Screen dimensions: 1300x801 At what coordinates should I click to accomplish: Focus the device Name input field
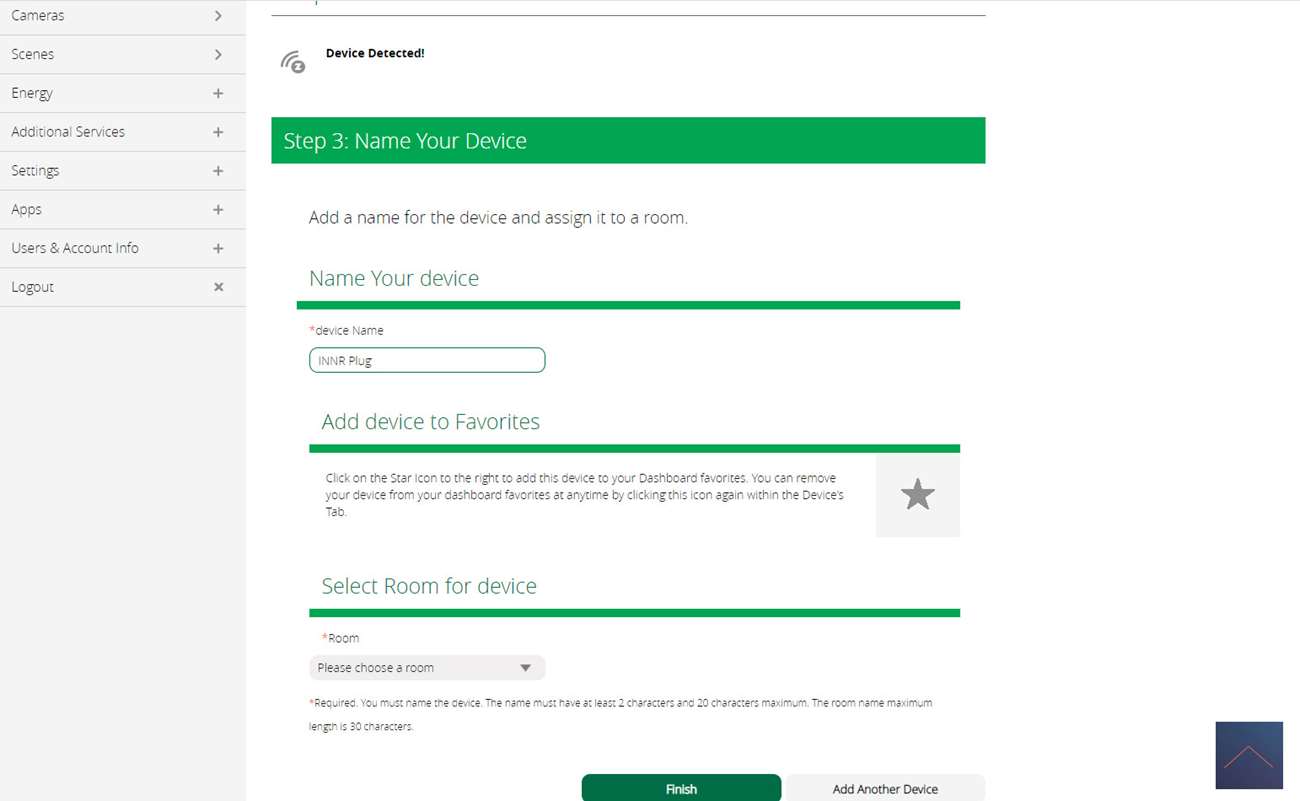[427, 360]
